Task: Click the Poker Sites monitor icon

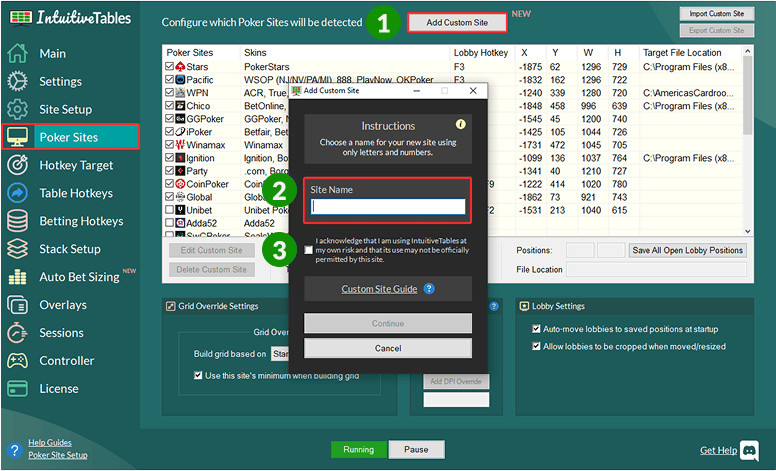Action: 17,137
